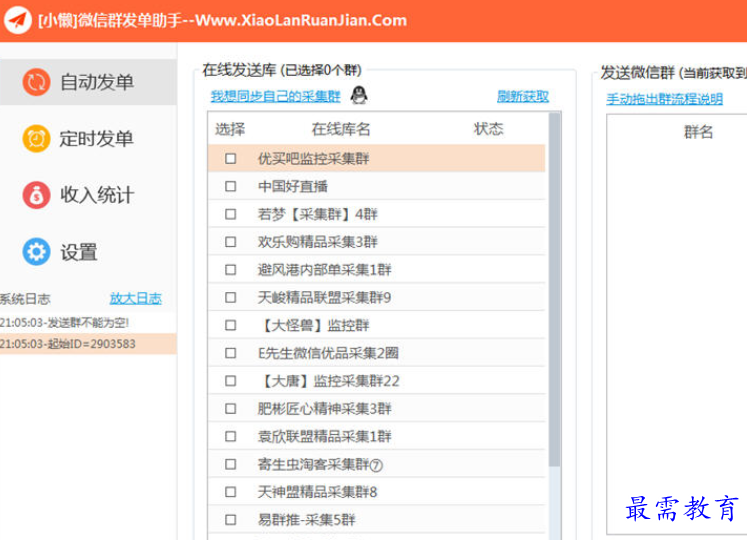Check 避风港内部单采集1群 checkbox
Screen dimensions: 747x540
click(x=231, y=270)
